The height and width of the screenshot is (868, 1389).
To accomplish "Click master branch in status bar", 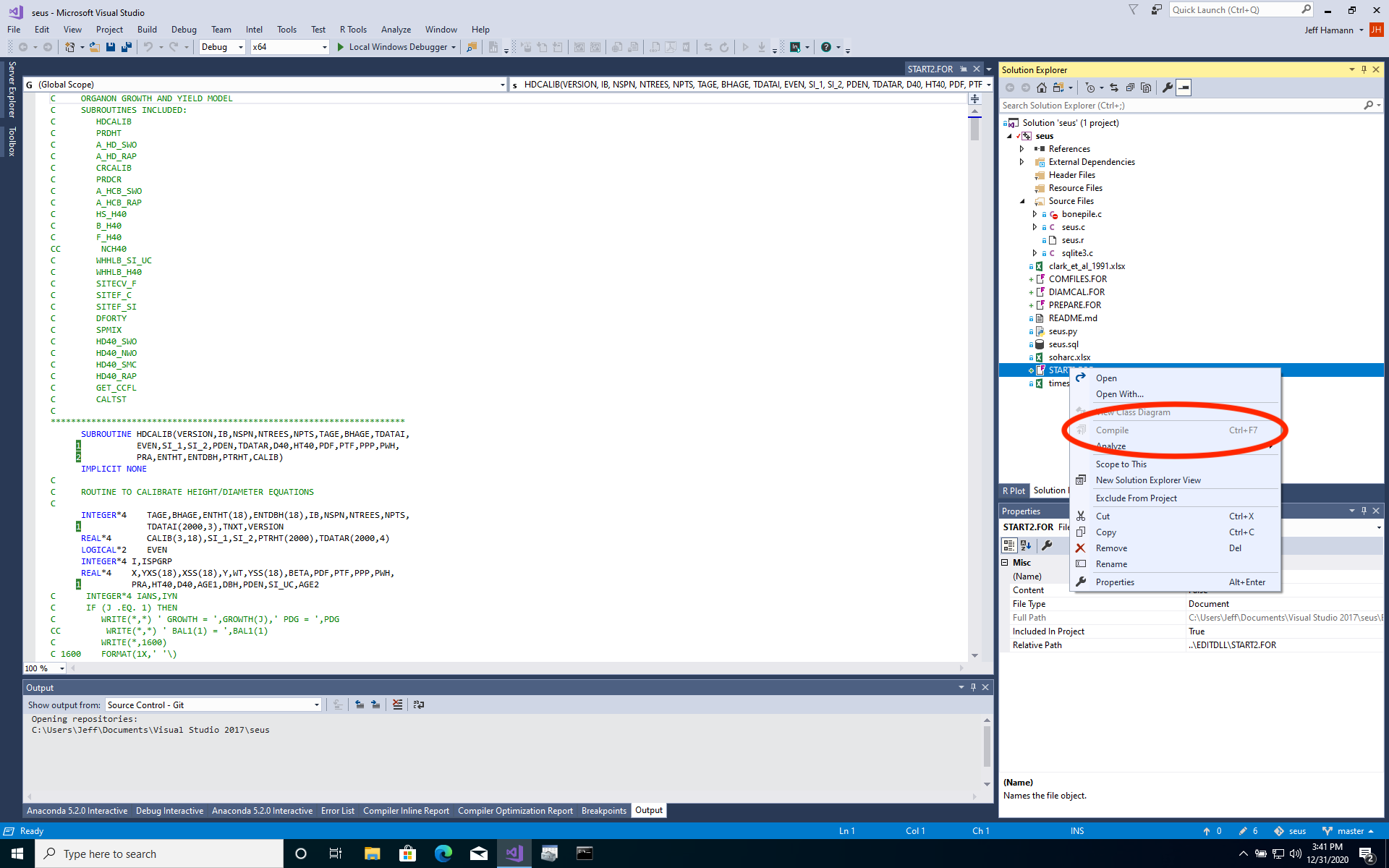I will tap(1349, 831).
